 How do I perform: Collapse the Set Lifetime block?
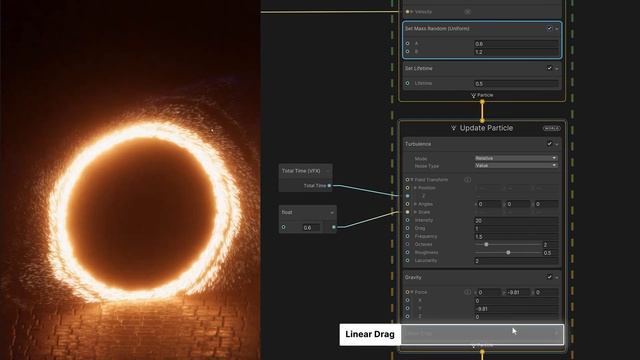[557, 69]
